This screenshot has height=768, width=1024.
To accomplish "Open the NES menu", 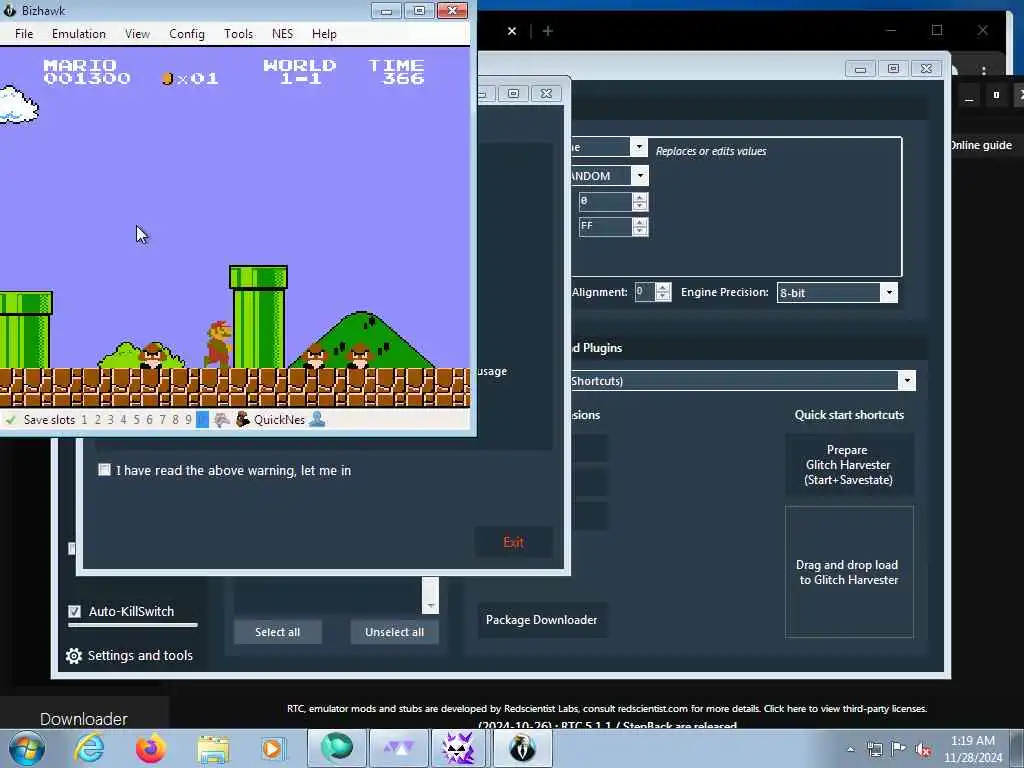I will tap(283, 34).
